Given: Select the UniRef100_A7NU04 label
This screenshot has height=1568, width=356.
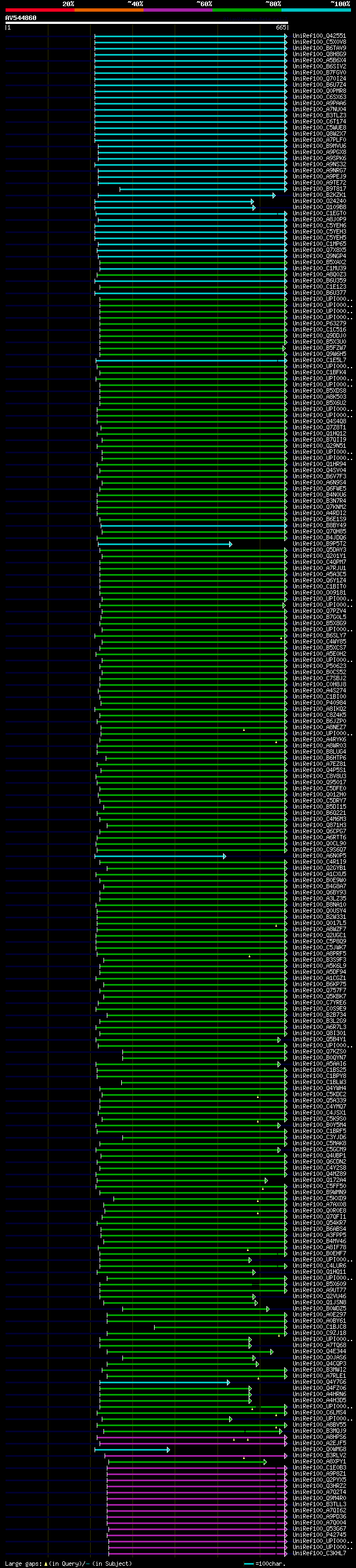Looking at the screenshot, I should [319, 109].
